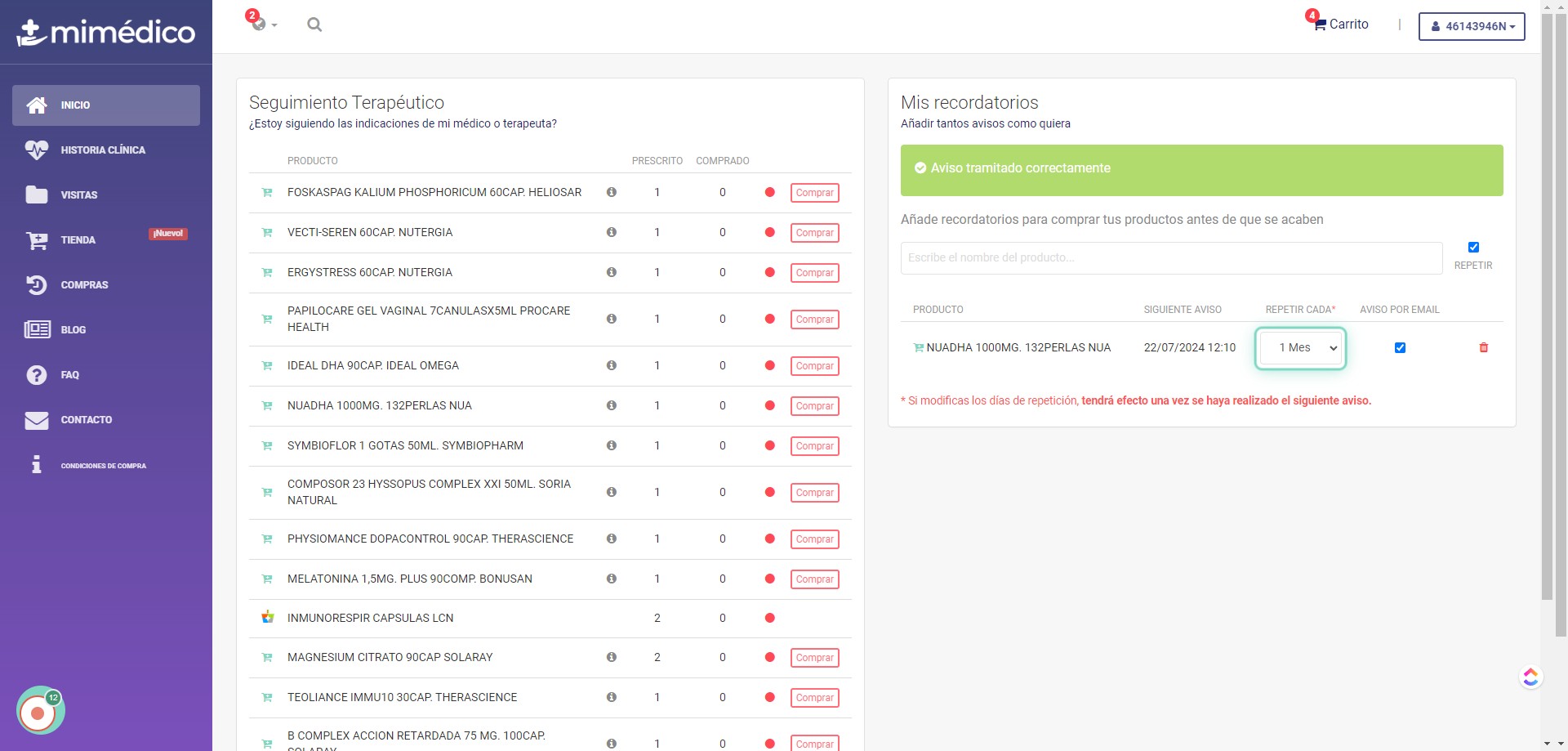Click cart icon beside NUADHA 1000MG in Seguimiento
This screenshot has width=1568, height=751.
(x=267, y=406)
